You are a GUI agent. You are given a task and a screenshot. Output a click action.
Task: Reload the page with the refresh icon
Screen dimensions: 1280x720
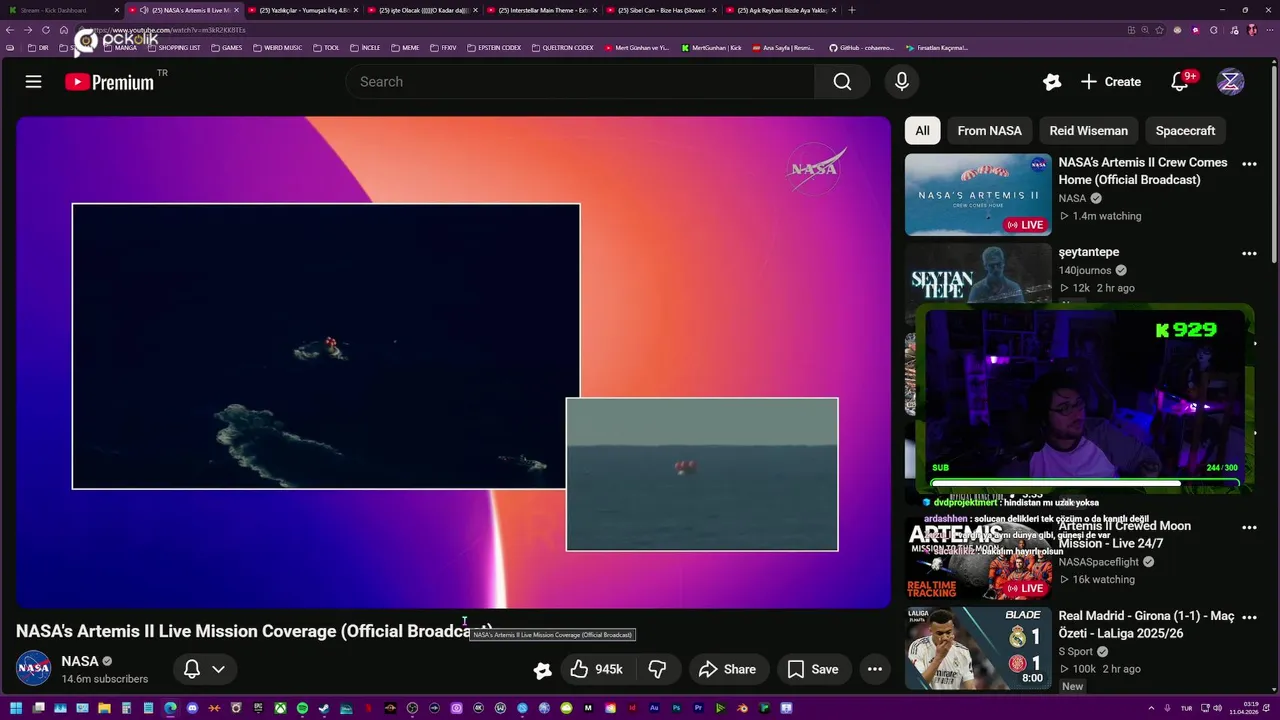pyautogui.click(x=45, y=30)
